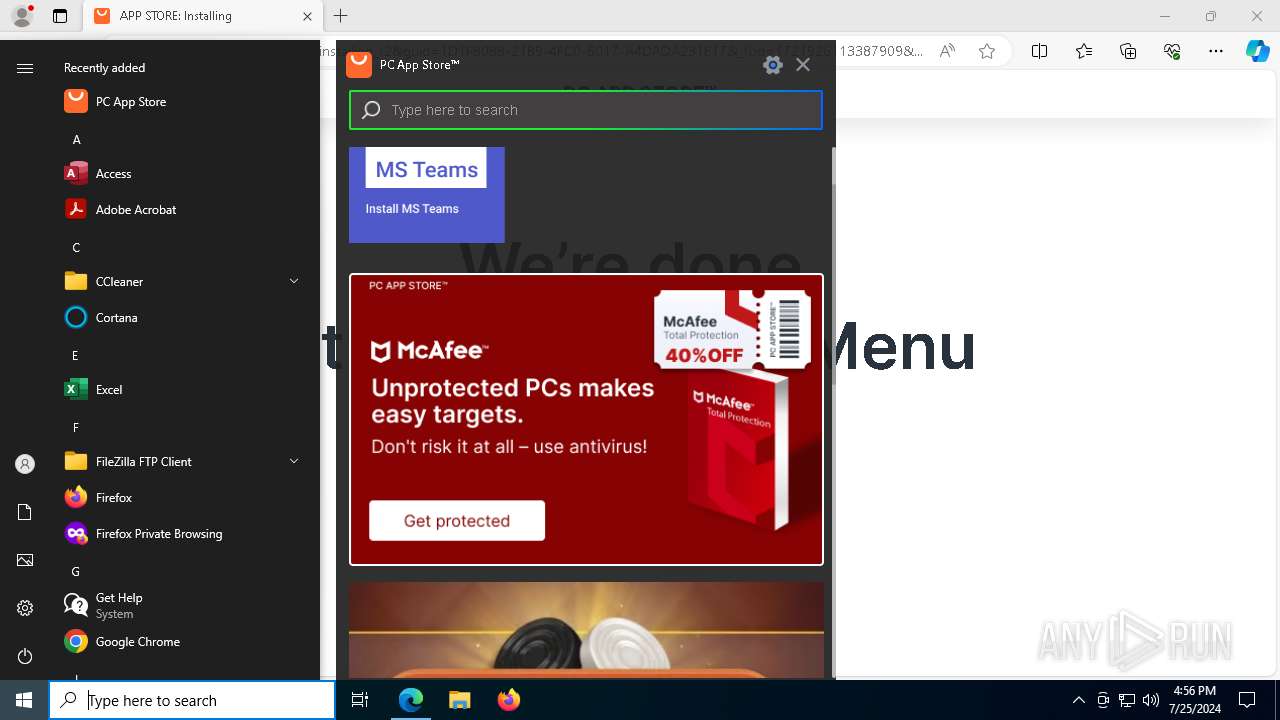
Task: Open Edge Settings and more menu
Action: pyautogui.click(x=1216, y=51)
